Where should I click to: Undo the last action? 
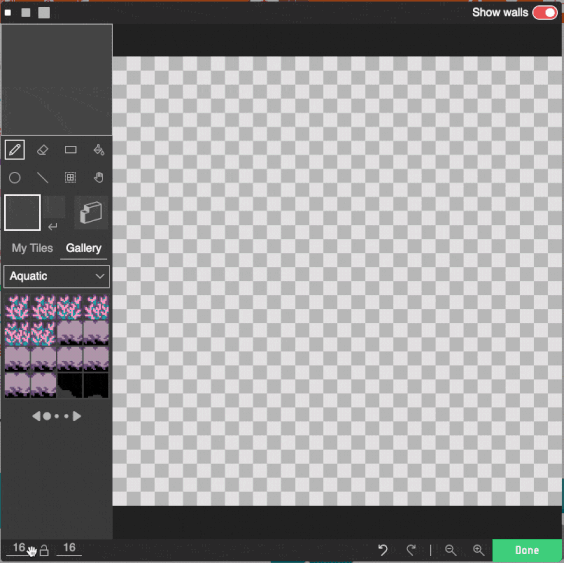tap(383, 550)
